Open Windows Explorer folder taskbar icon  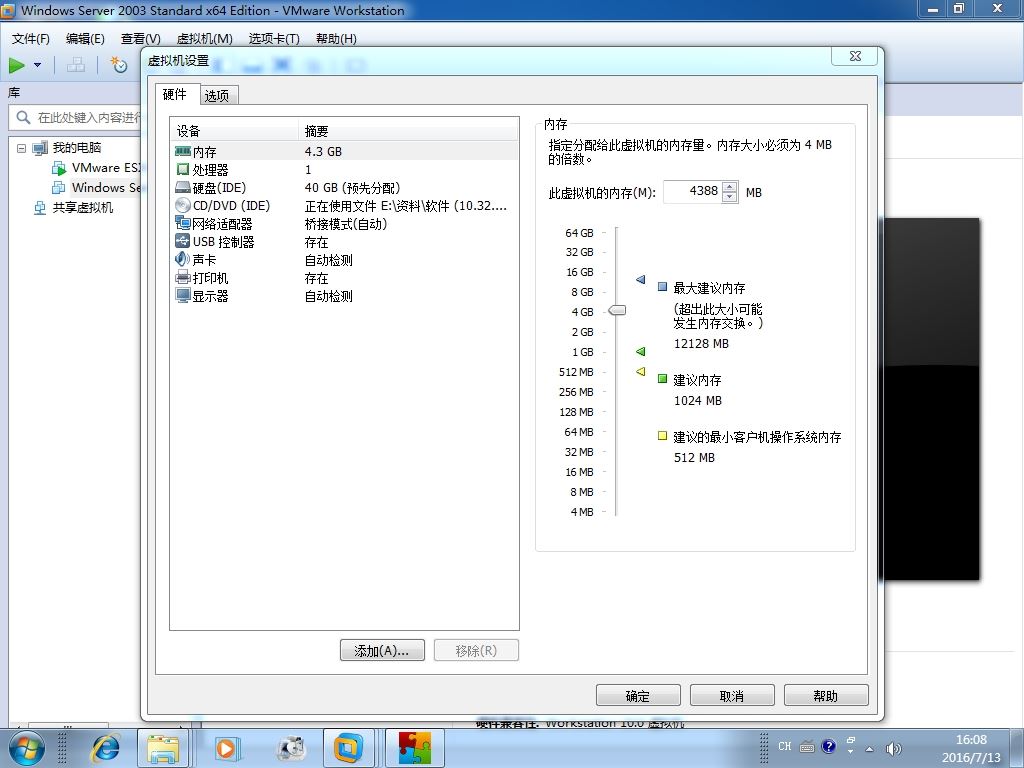[163, 748]
